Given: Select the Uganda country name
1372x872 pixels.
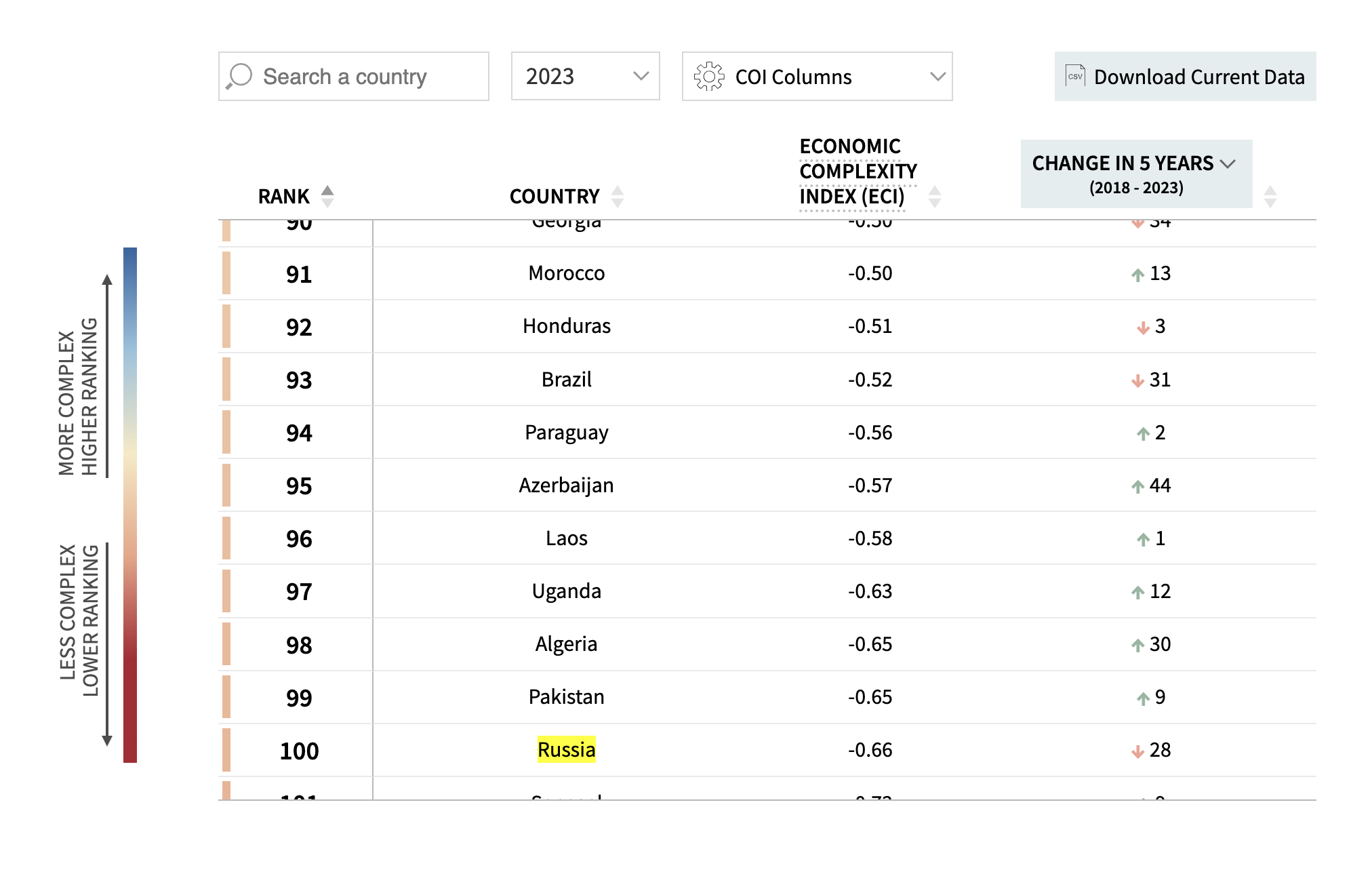Looking at the screenshot, I should pos(567,591).
